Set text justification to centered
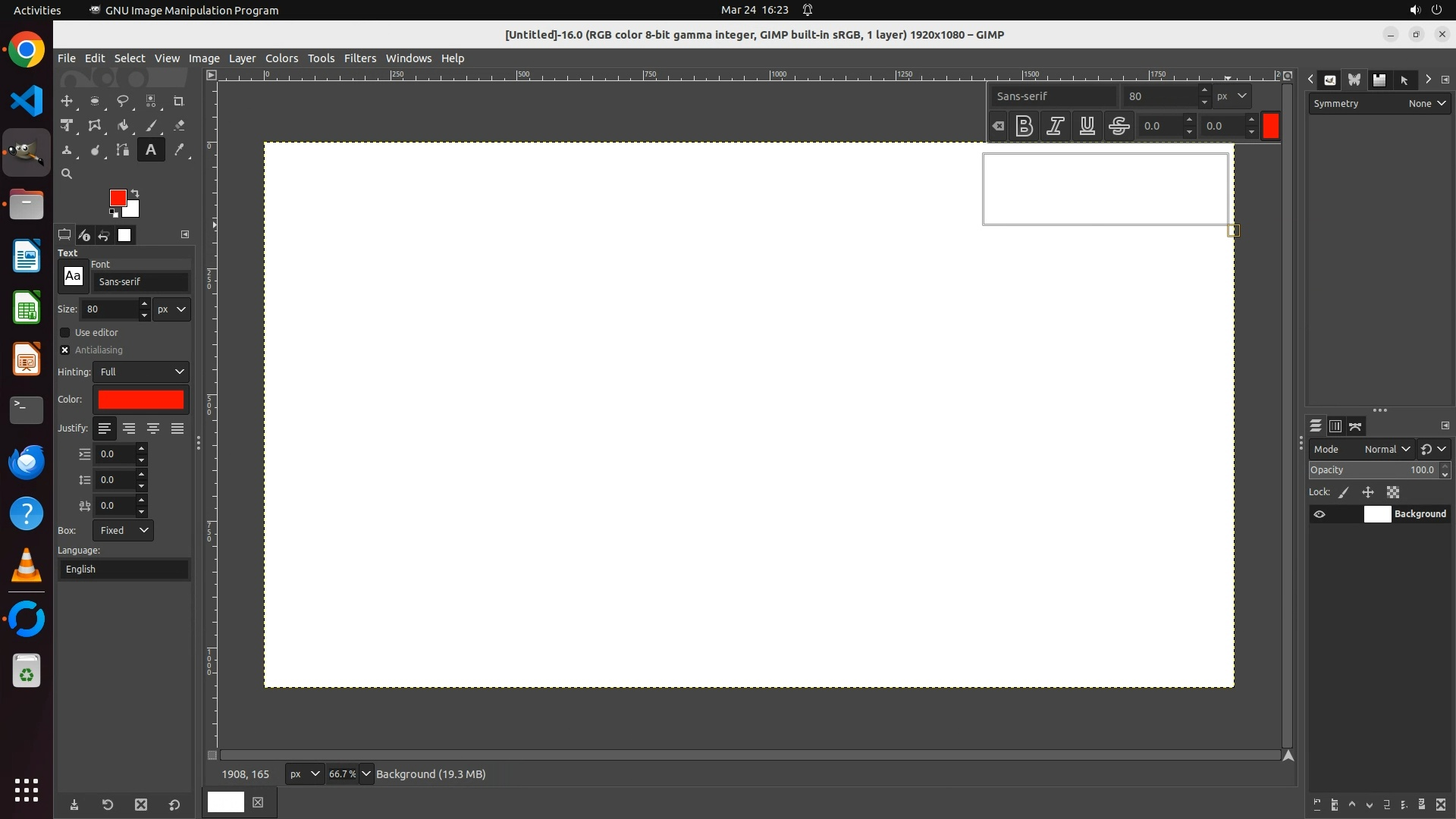This screenshot has width=1456, height=819. (153, 428)
